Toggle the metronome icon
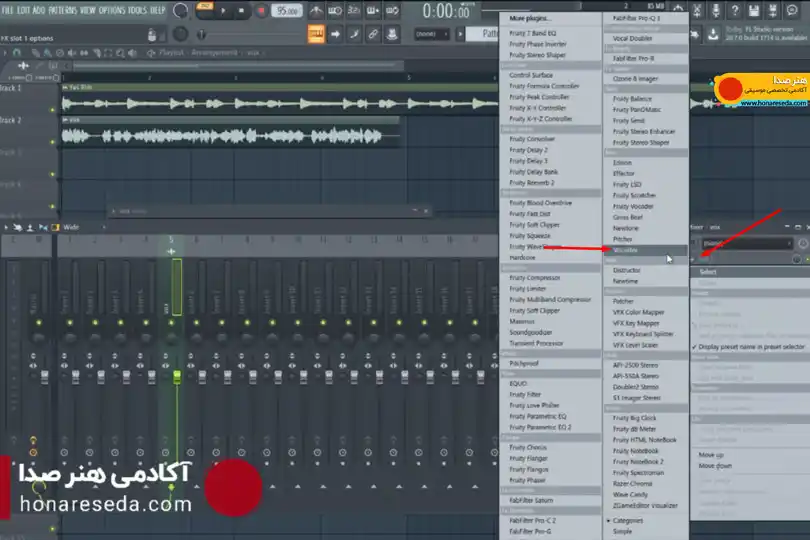Image resolution: width=810 pixels, height=540 pixels. coord(316,10)
